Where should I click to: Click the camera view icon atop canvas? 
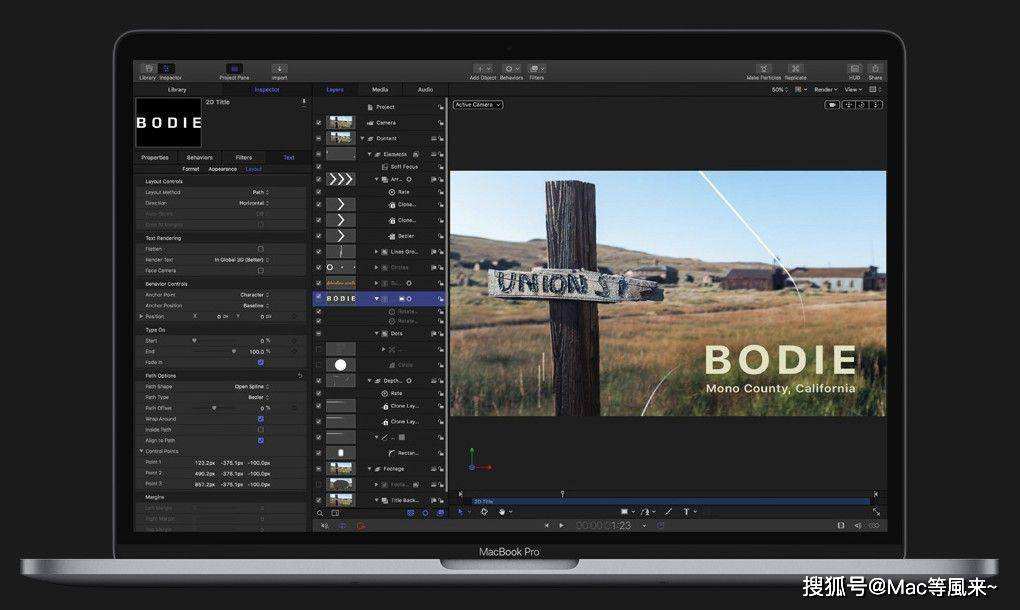(832, 105)
